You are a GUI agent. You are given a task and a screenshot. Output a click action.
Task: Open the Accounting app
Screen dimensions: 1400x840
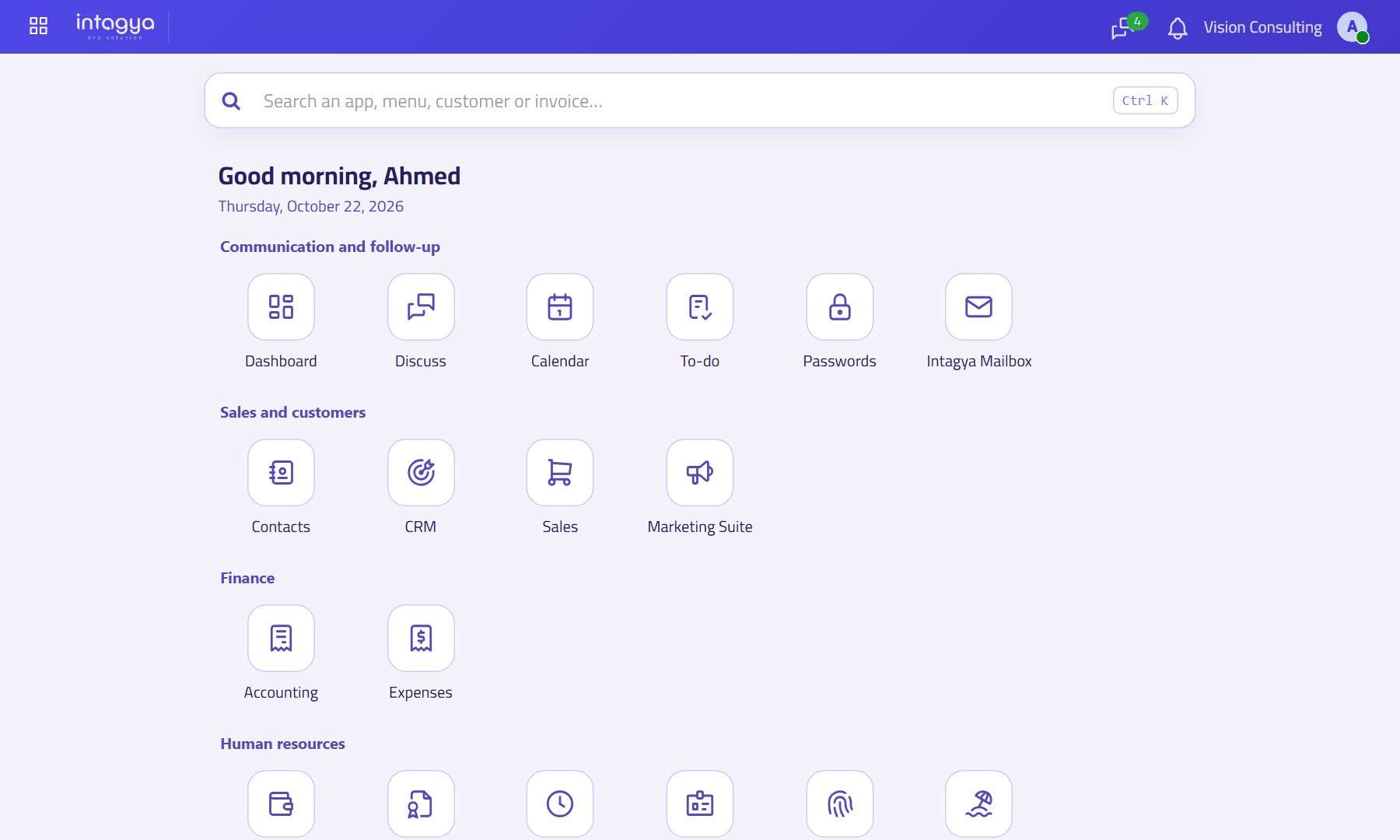[x=281, y=638]
